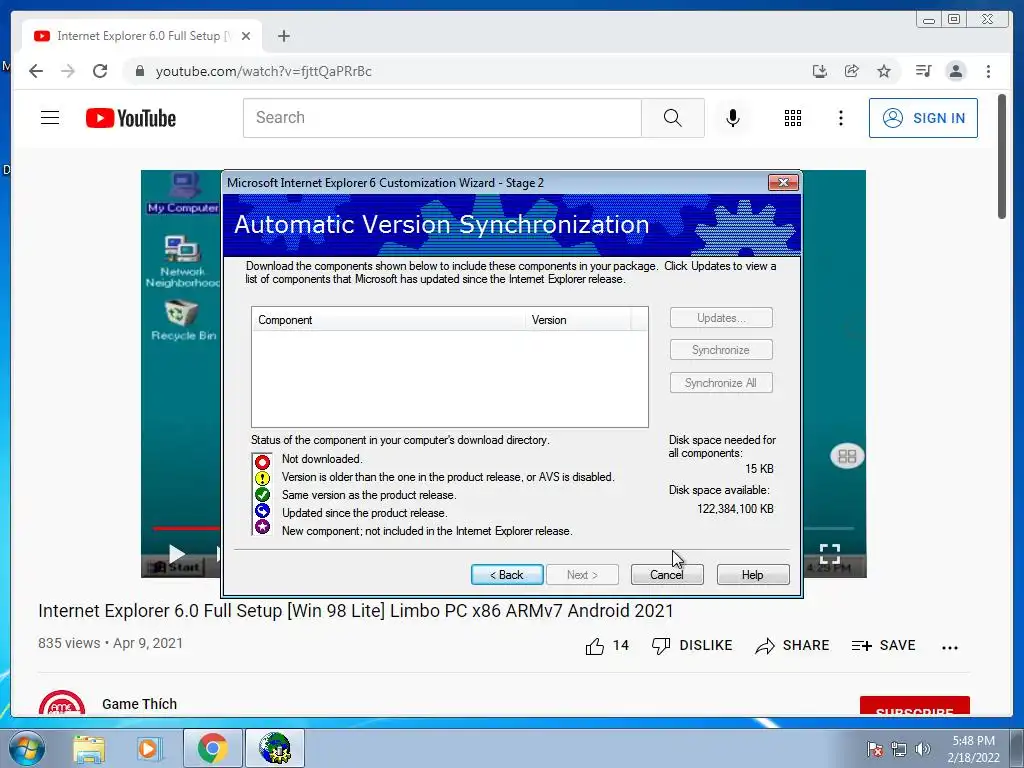Viewport: 1024px width, 768px height.
Task: Click the page vertical scrollbar
Action: pyautogui.click(x=1002, y=157)
